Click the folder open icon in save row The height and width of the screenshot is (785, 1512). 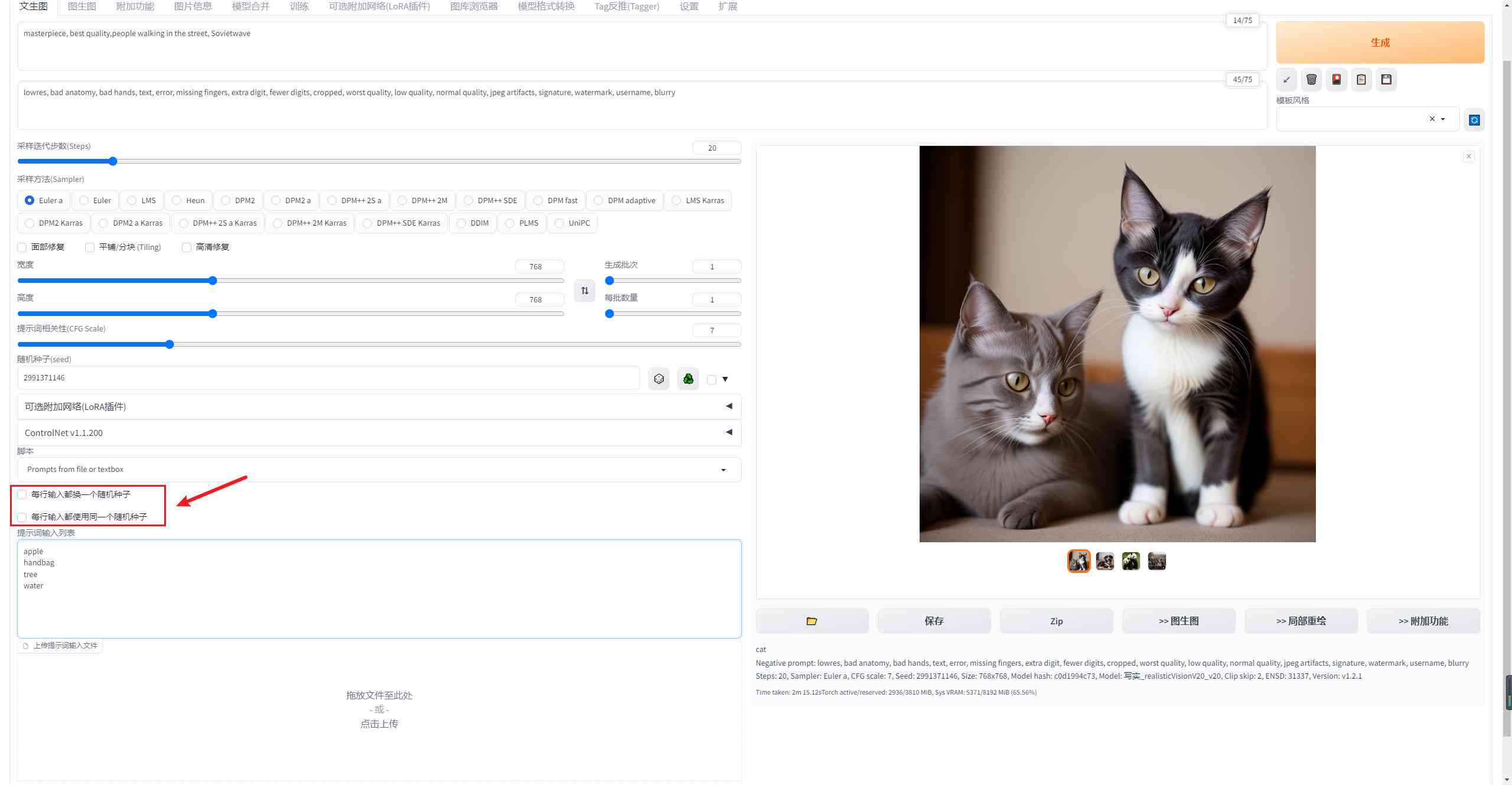pos(811,620)
